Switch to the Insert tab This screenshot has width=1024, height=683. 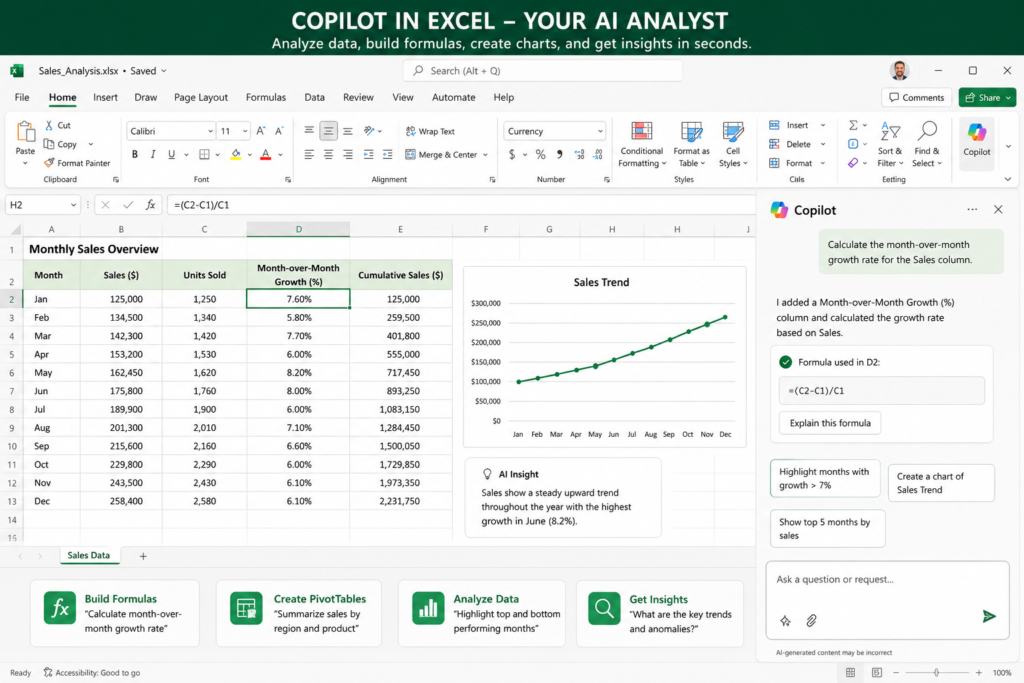(x=105, y=97)
